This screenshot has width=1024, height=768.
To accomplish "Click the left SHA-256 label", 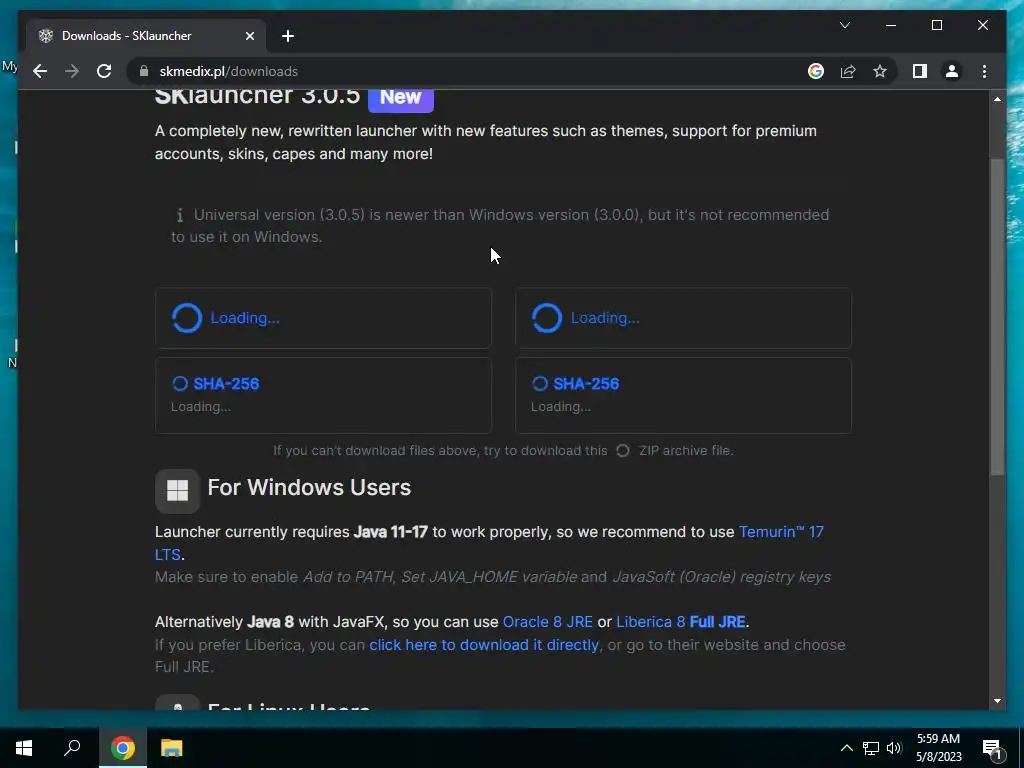I will 226,384.
